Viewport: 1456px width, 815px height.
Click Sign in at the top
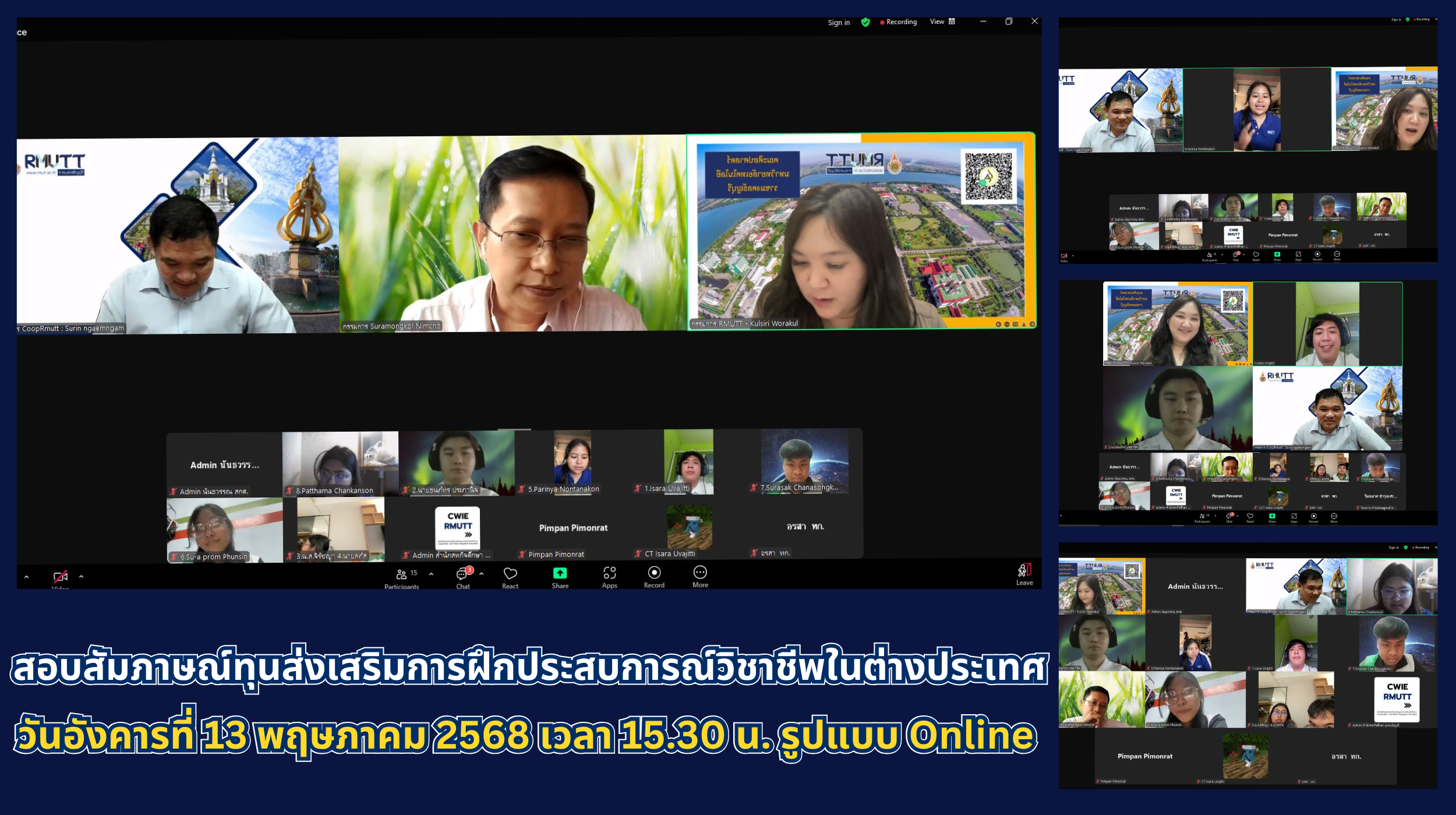point(839,23)
